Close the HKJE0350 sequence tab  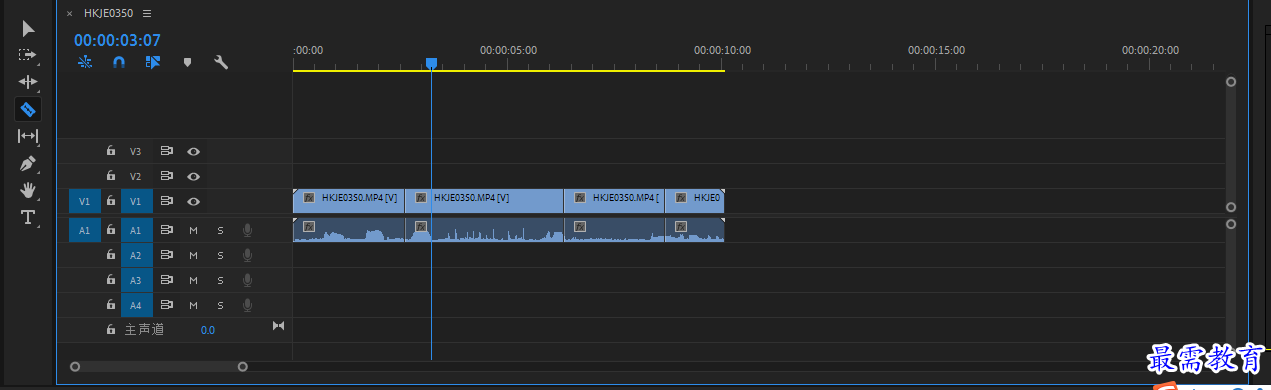[x=69, y=14]
